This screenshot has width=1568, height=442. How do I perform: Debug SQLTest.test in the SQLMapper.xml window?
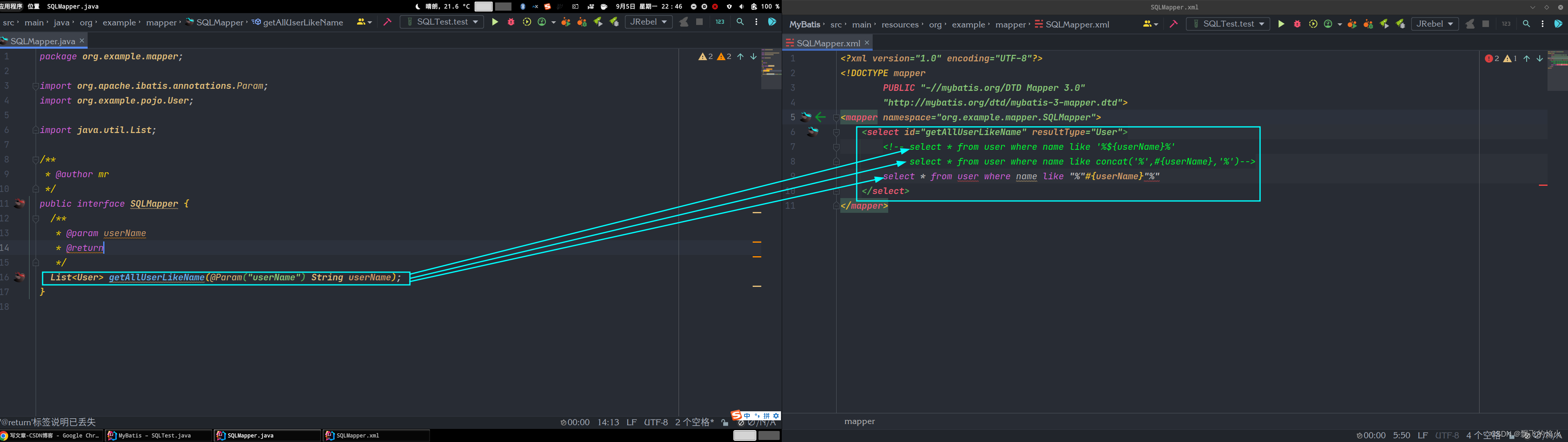click(1297, 24)
